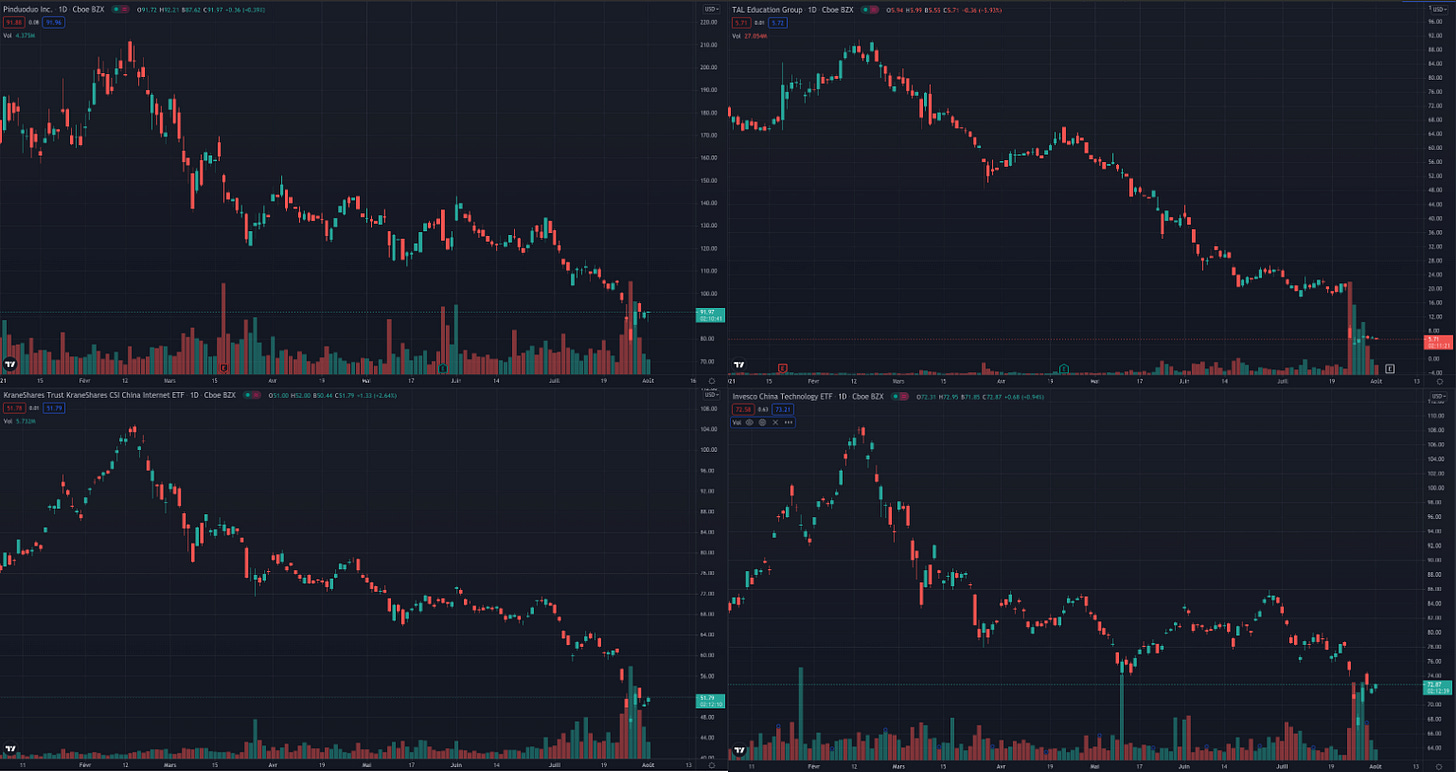Image resolution: width=1456 pixels, height=772 pixels.
Task: Click red sell price 72.58 button
Action: (x=743, y=409)
